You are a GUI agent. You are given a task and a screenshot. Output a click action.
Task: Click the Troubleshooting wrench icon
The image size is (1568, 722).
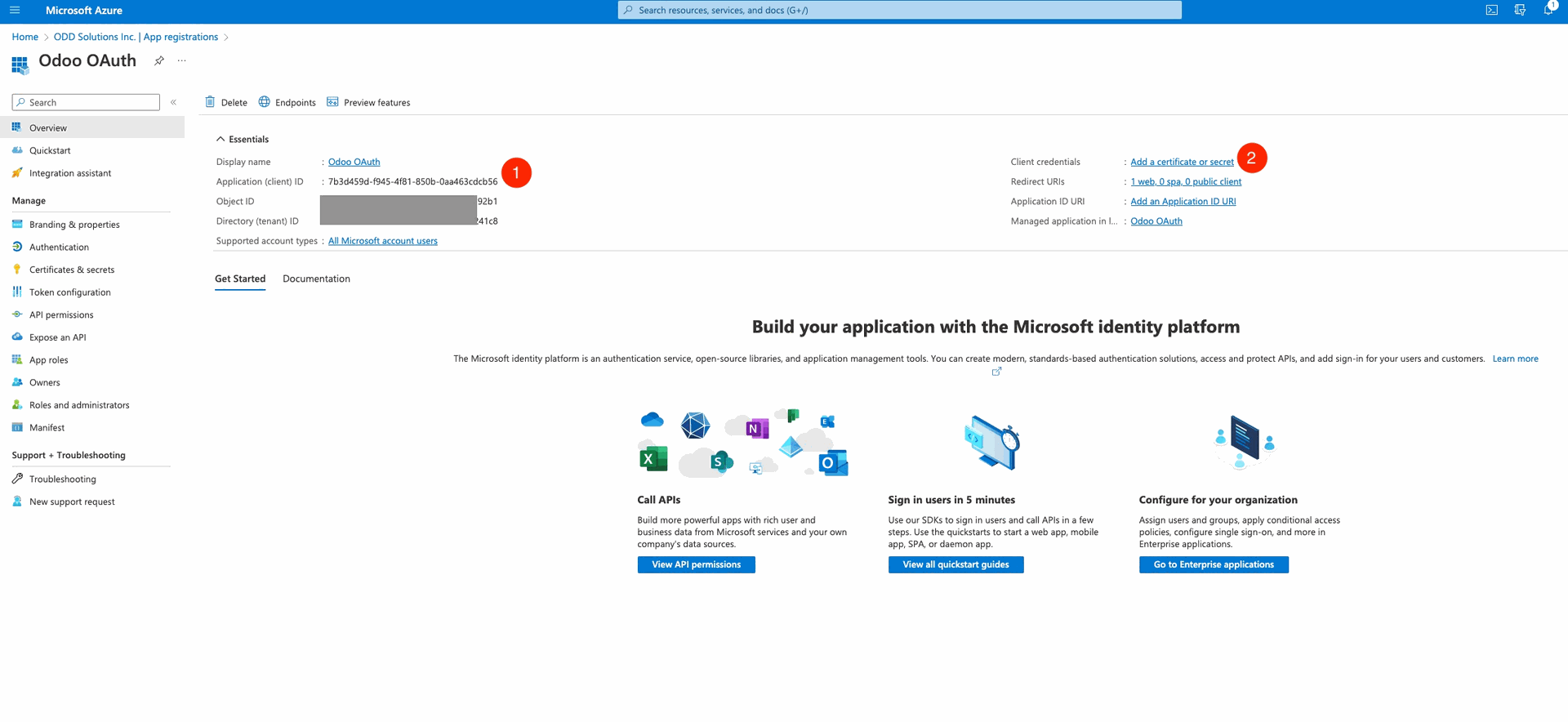17,479
